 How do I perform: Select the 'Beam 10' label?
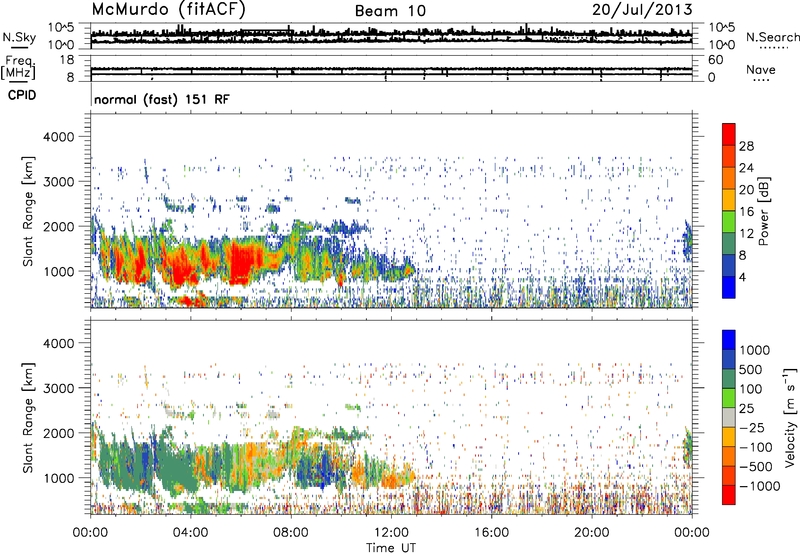click(x=390, y=11)
